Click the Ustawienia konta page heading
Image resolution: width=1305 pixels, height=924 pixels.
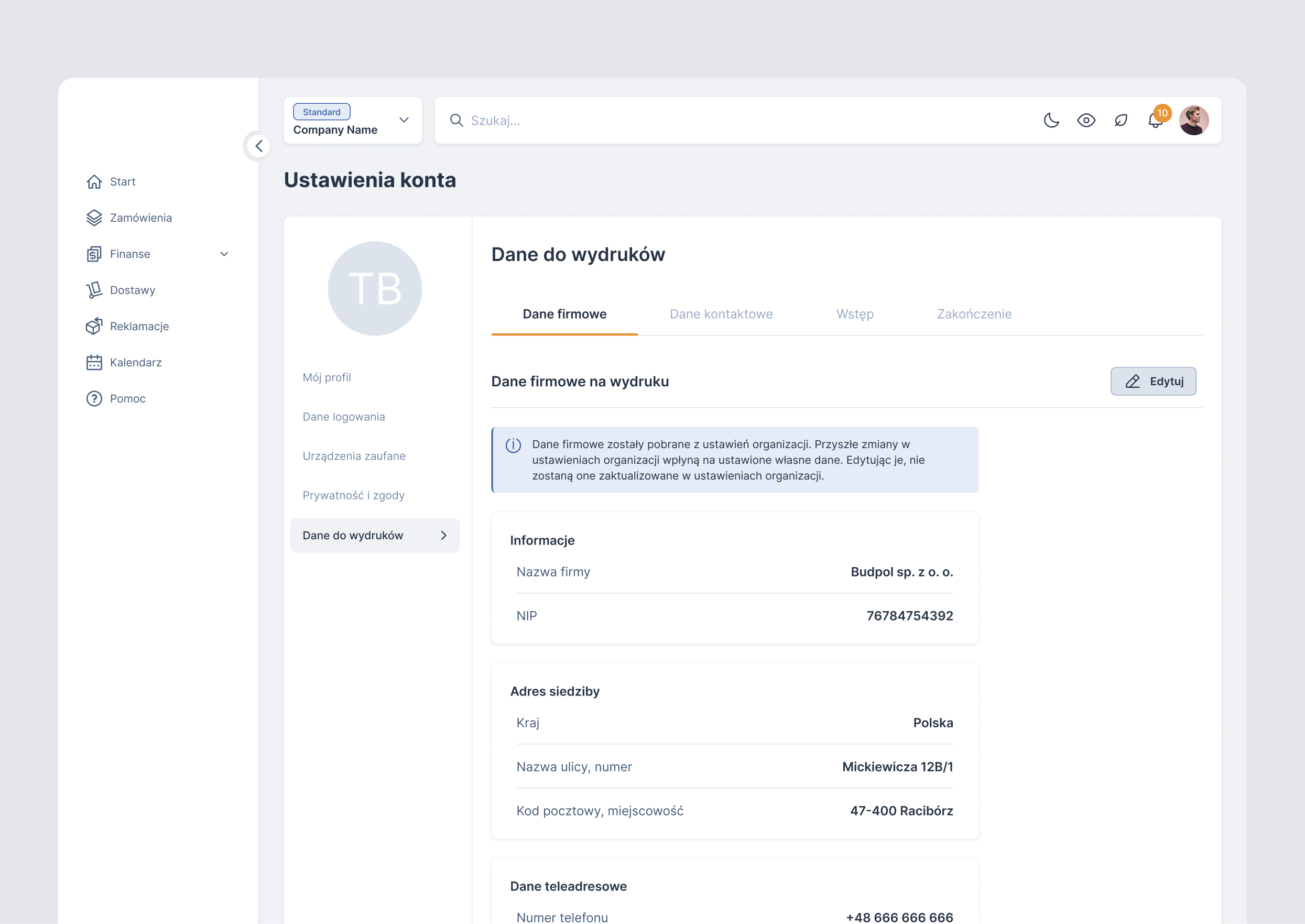pyautogui.click(x=370, y=180)
